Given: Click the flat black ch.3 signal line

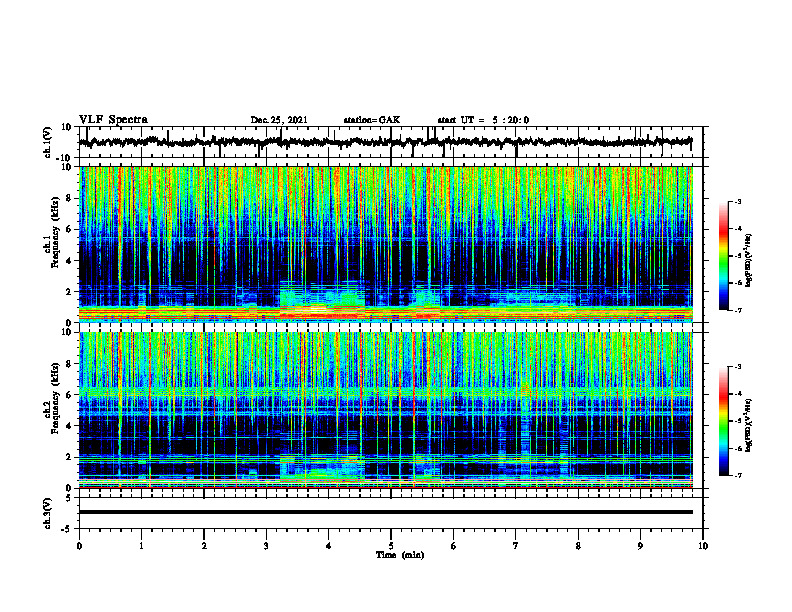Looking at the screenshot, I should coord(385,512).
